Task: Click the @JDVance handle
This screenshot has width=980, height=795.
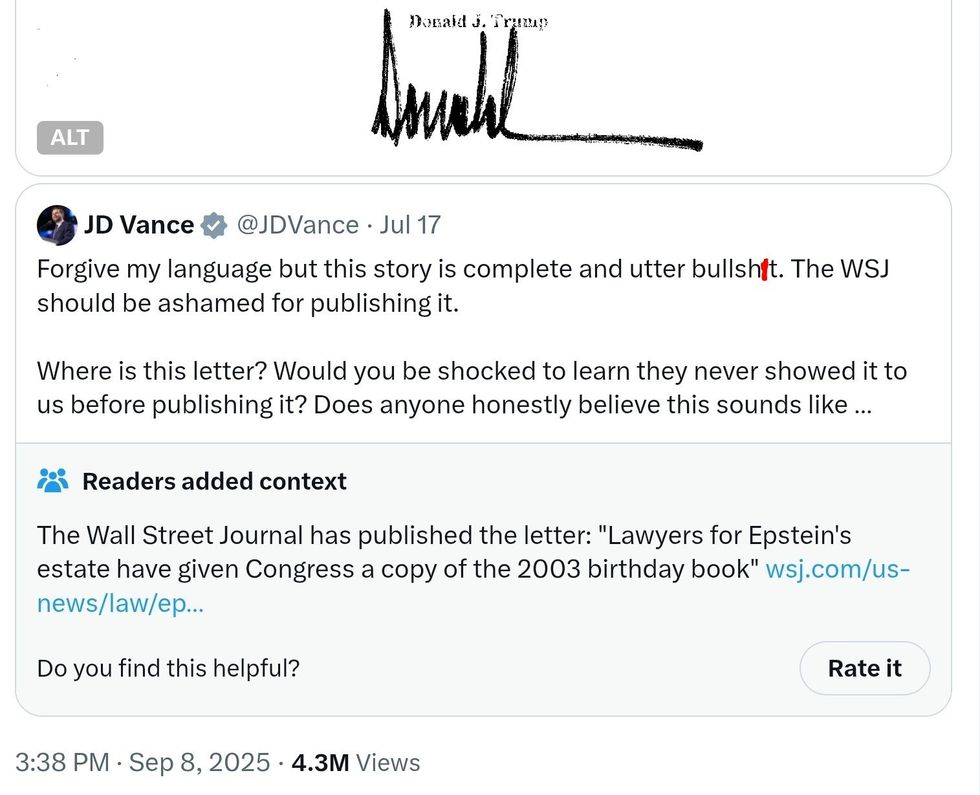Action: click(296, 225)
